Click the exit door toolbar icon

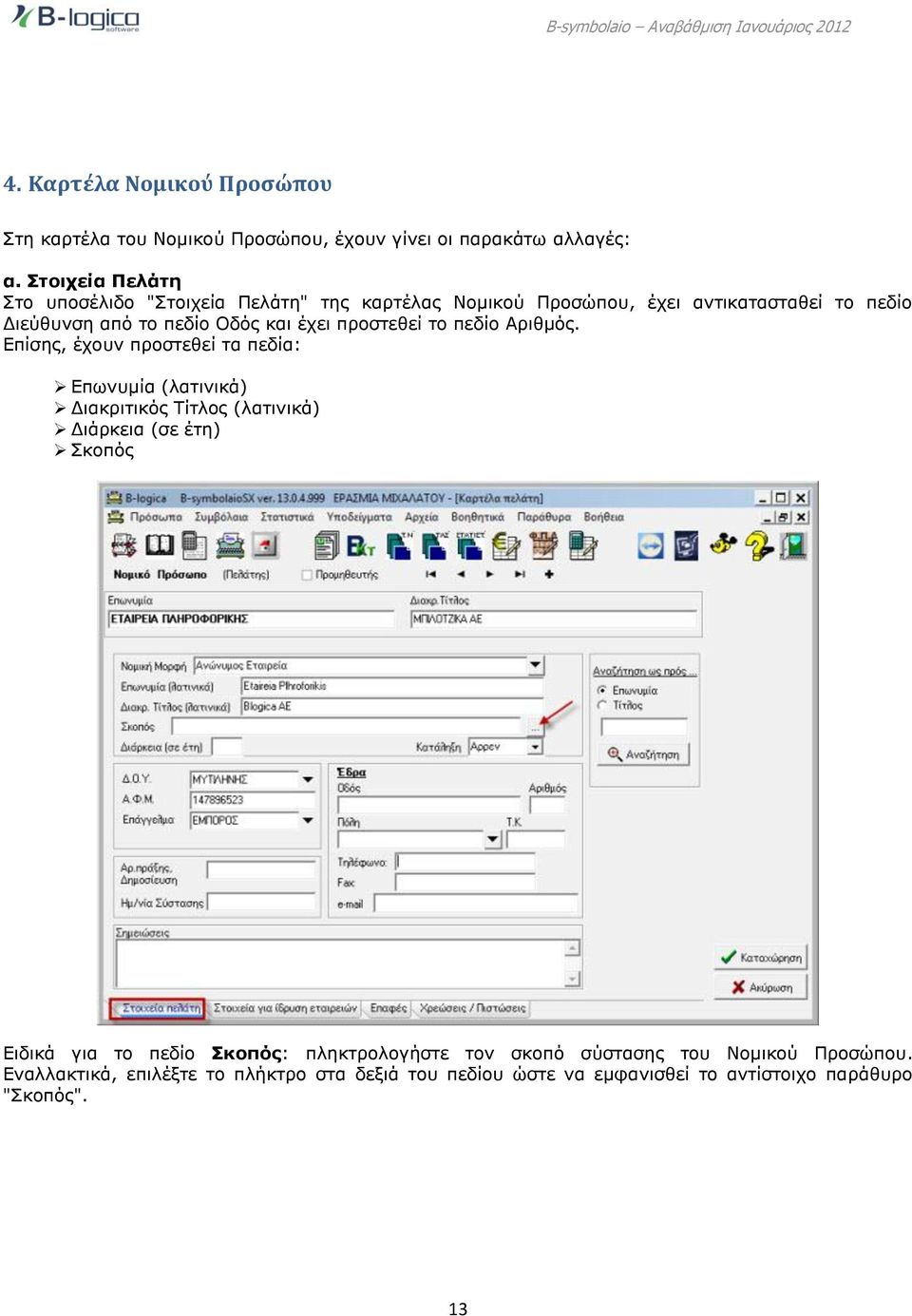[x=793, y=545]
